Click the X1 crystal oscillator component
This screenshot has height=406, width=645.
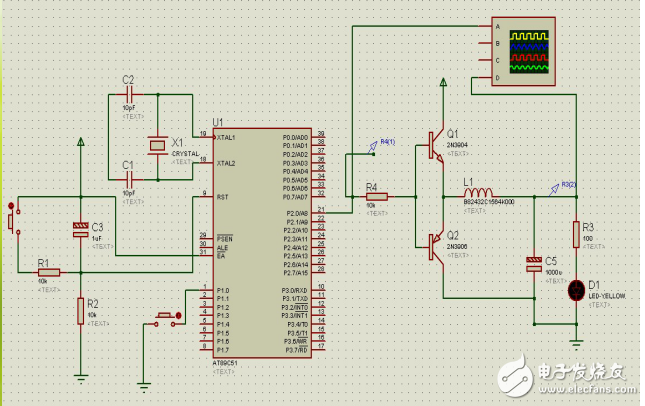[156, 146]
